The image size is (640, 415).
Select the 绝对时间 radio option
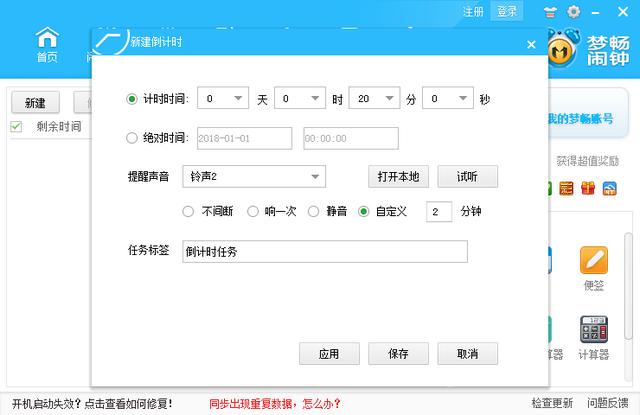click(133, 138)
